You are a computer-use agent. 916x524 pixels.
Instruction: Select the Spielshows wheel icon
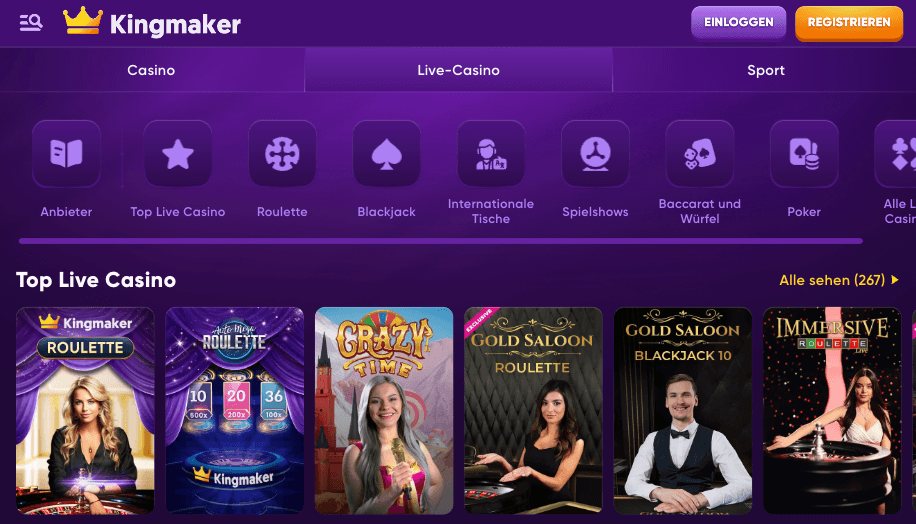595,154
